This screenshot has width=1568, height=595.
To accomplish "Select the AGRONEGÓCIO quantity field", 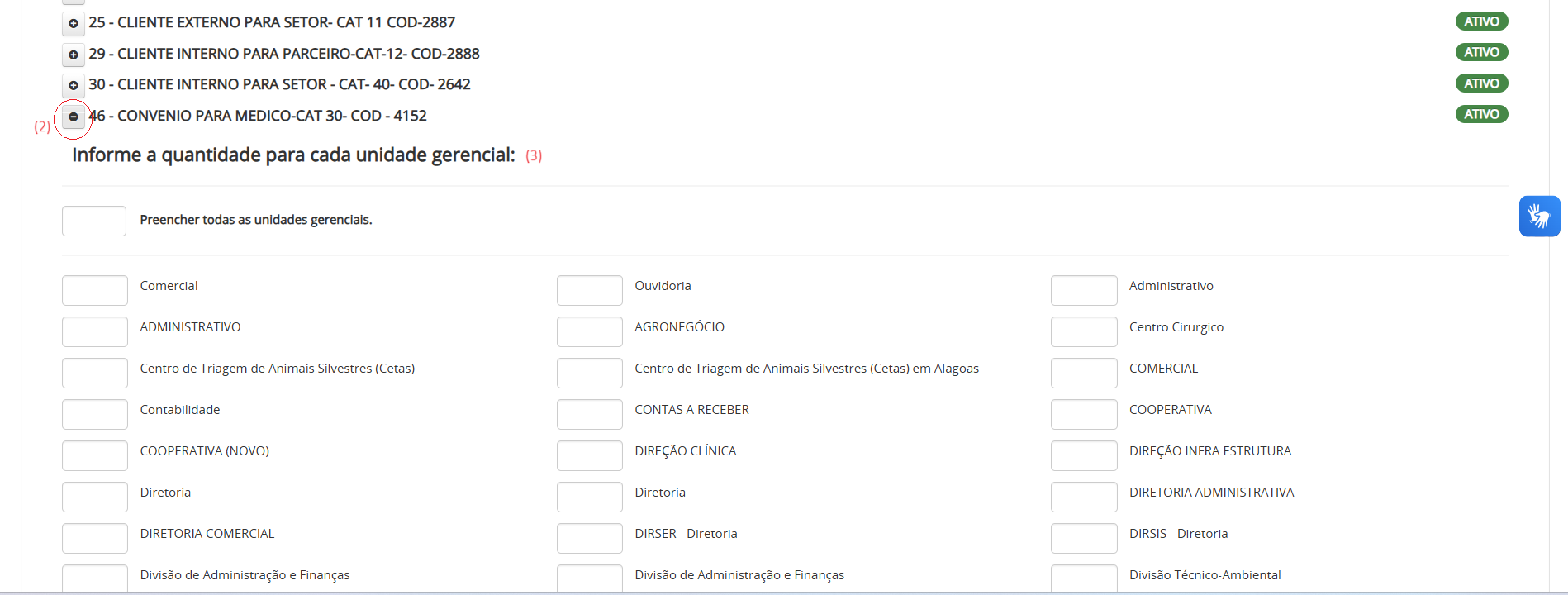I will pyautogui.click(x=589, y=331).
